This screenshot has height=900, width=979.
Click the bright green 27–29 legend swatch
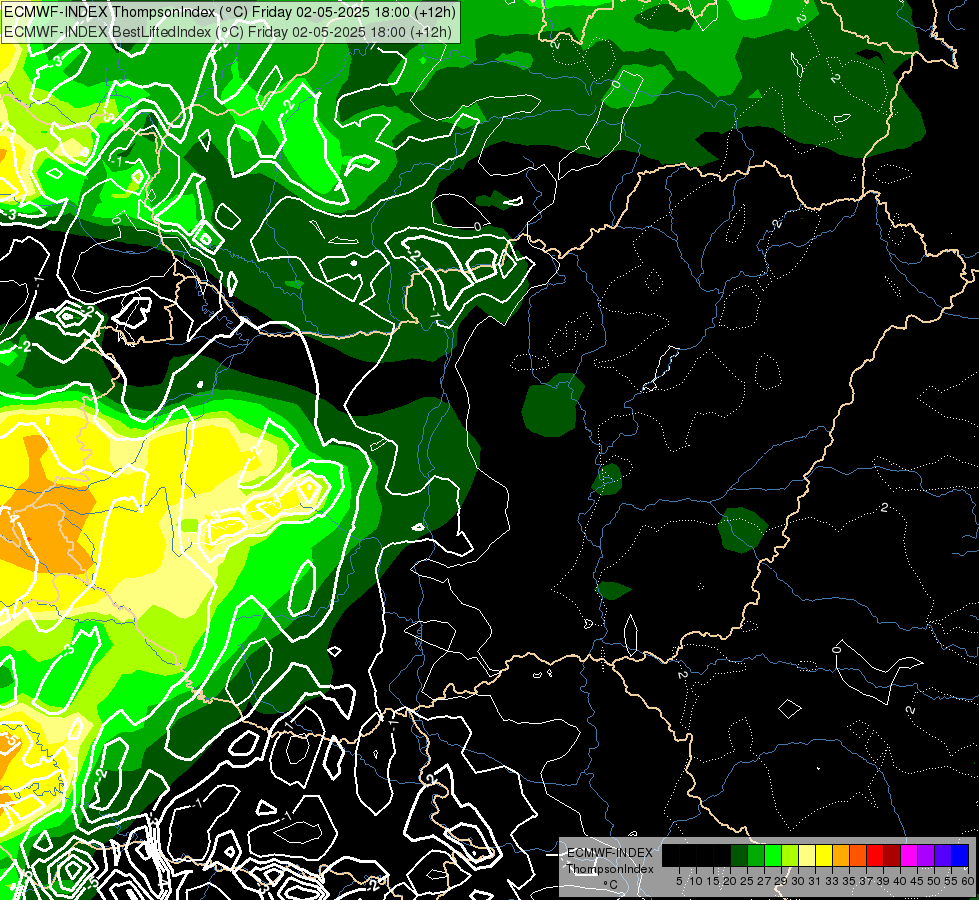point(773,855)
